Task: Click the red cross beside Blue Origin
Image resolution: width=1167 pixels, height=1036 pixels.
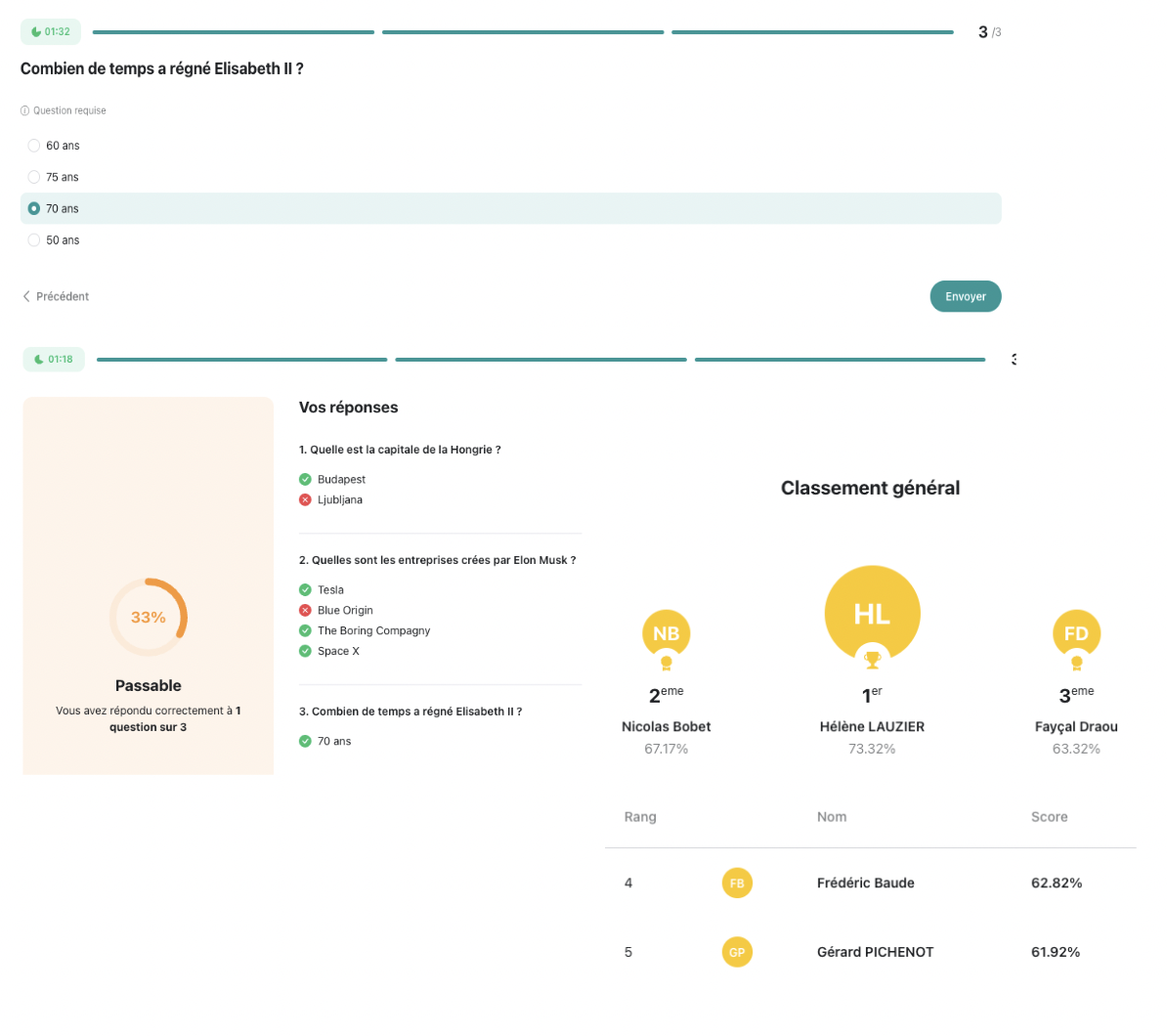Action: (306, 610)
